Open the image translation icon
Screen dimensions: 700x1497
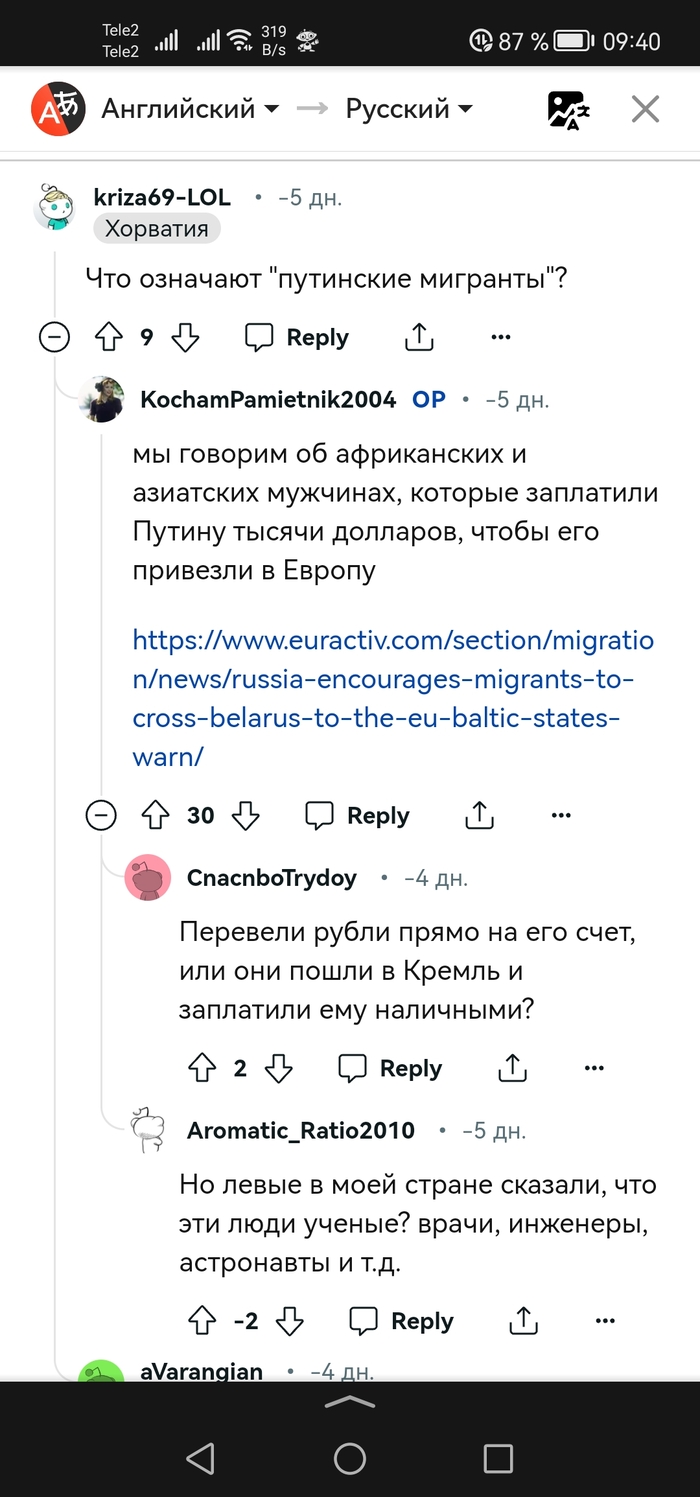[x=568, y=109]
